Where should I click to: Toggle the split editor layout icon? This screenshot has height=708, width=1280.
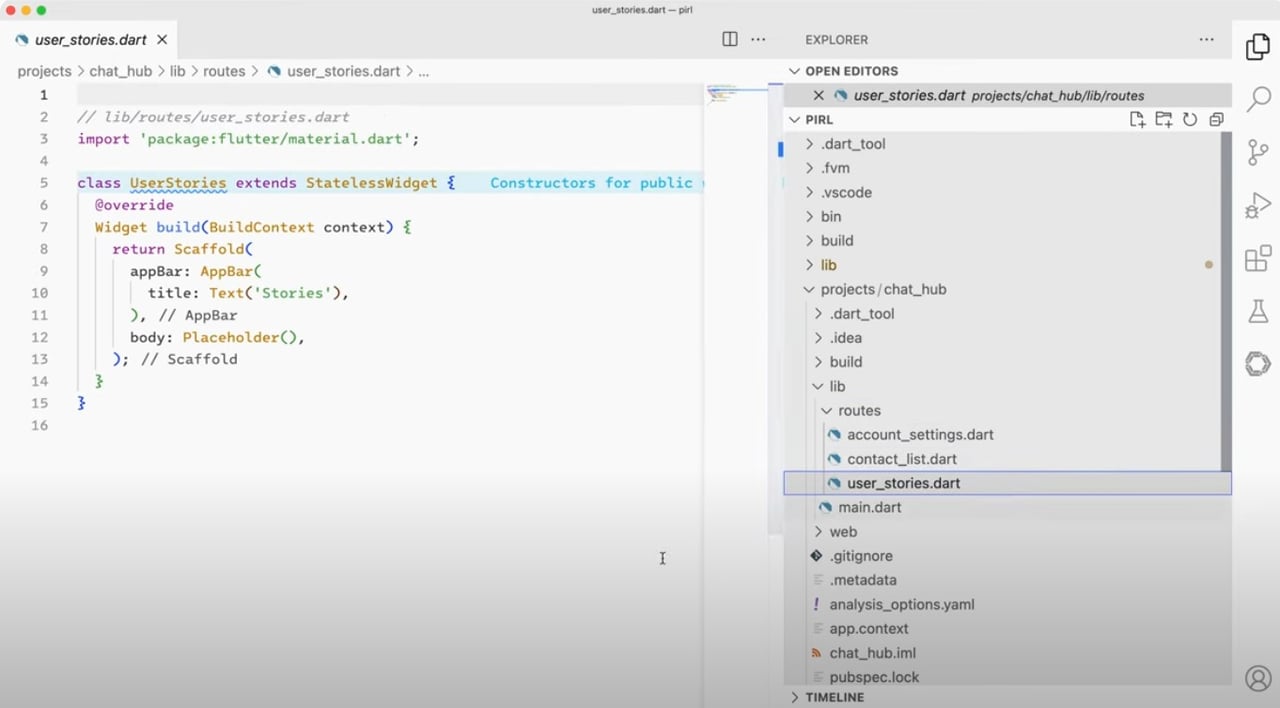729,39
